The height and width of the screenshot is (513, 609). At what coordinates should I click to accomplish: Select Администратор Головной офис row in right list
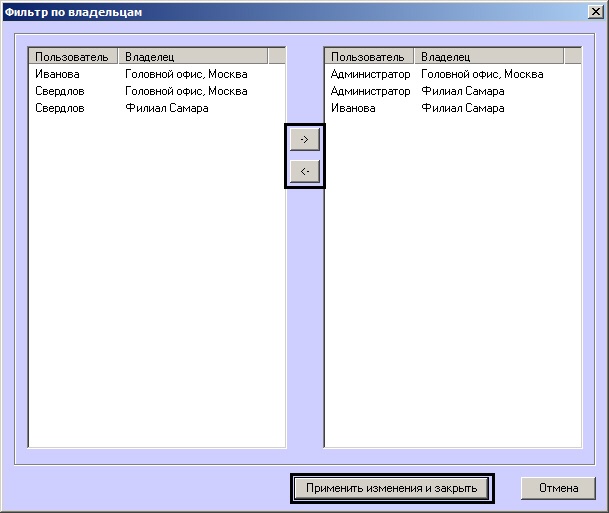point(453,74)
